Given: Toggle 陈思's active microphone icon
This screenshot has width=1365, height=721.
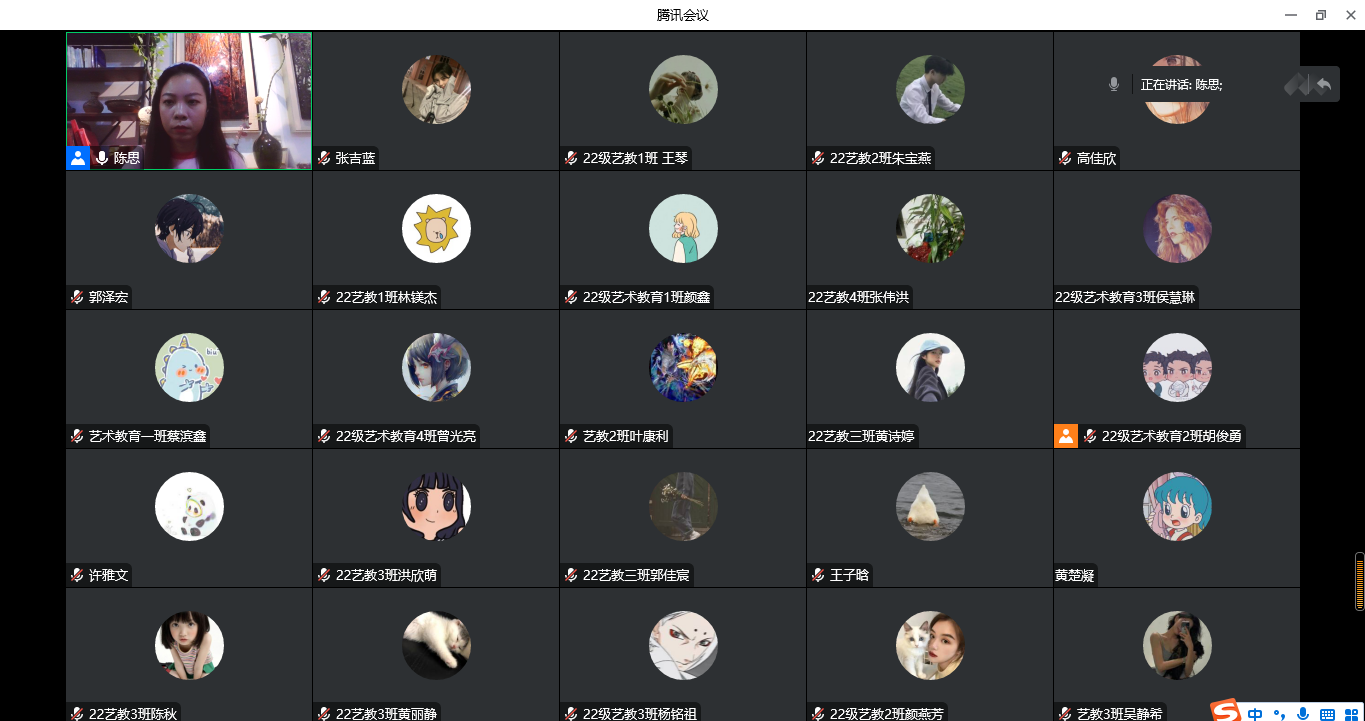Looking at the screenshot, I should pos(102,158).
